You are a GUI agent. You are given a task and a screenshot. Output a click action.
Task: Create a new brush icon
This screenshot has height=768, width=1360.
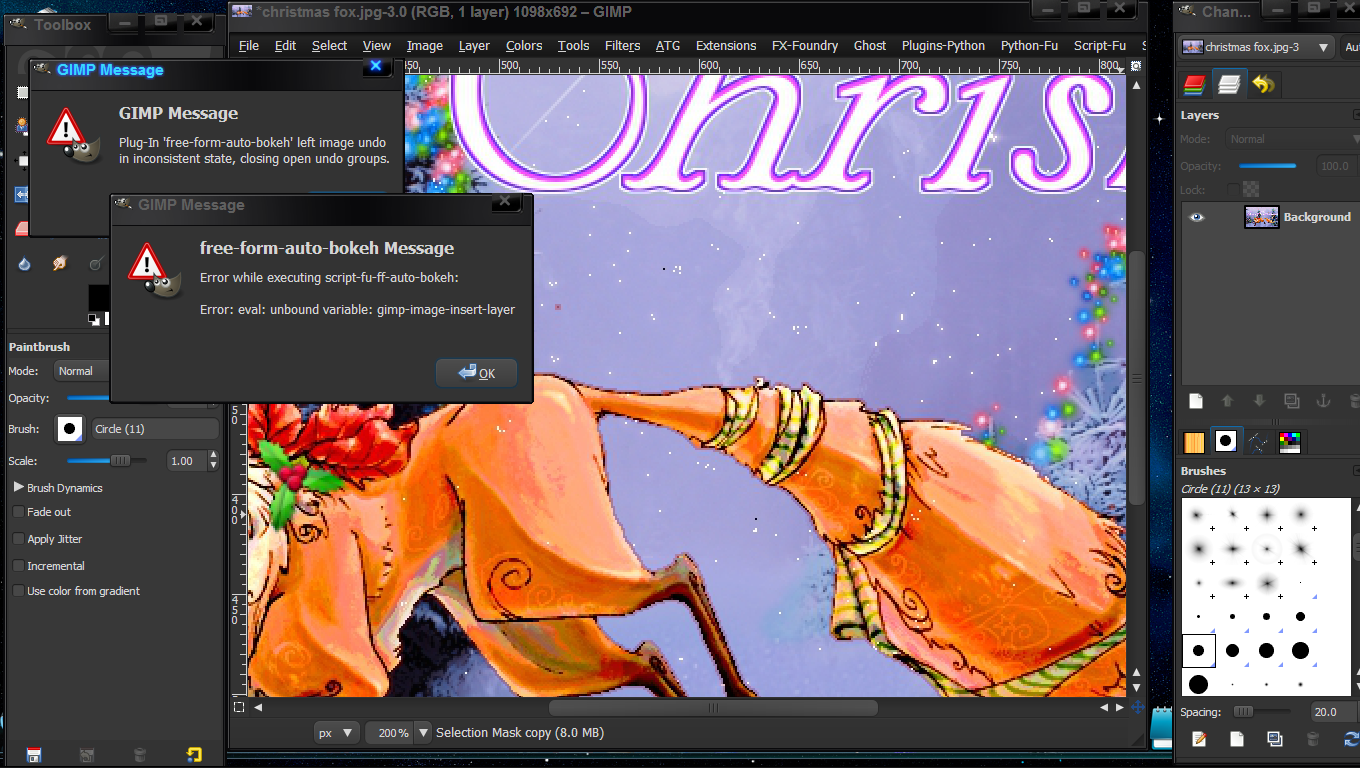(1237, 739)
